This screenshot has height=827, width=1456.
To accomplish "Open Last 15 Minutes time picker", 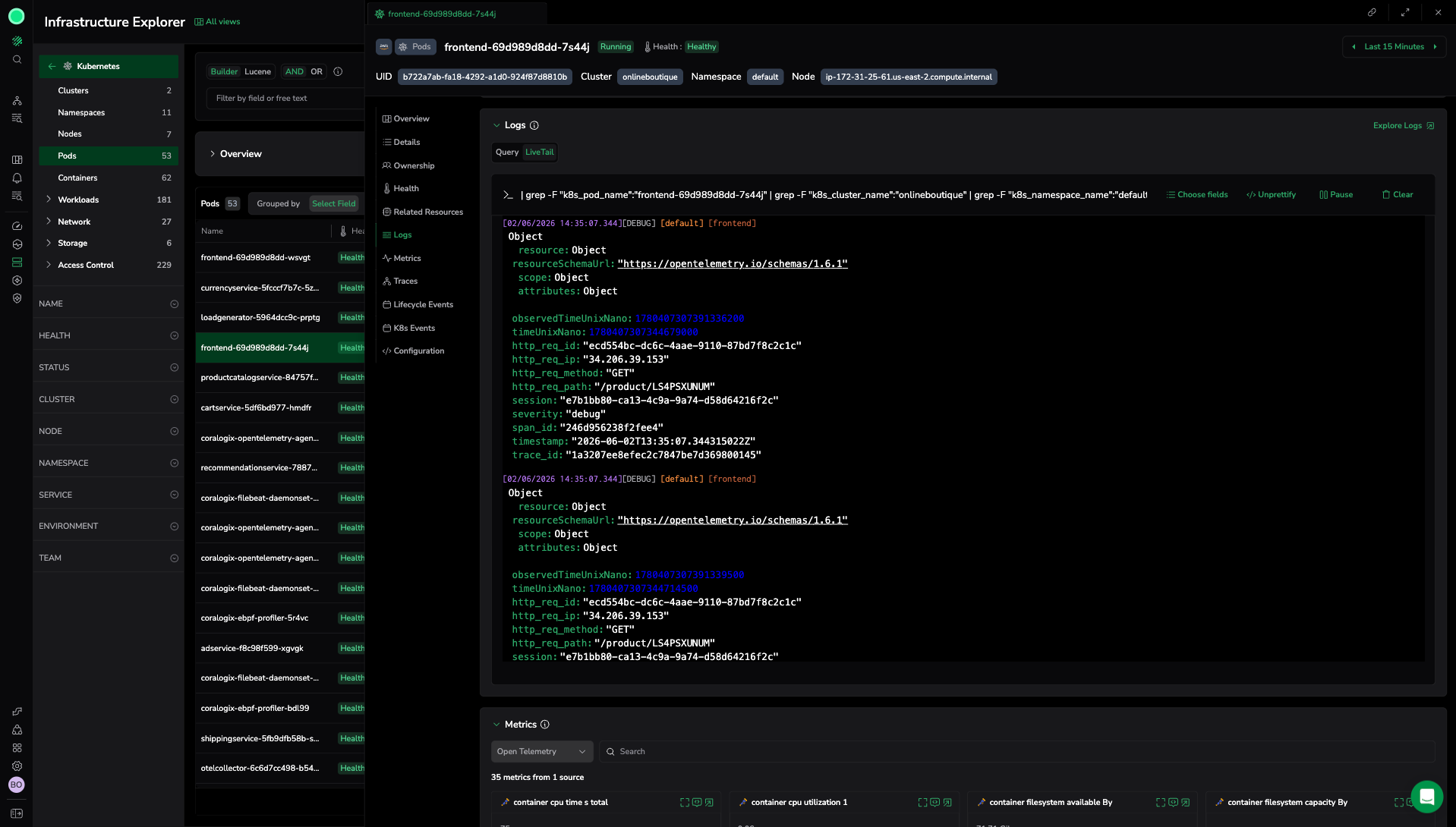I will 1394,47.
